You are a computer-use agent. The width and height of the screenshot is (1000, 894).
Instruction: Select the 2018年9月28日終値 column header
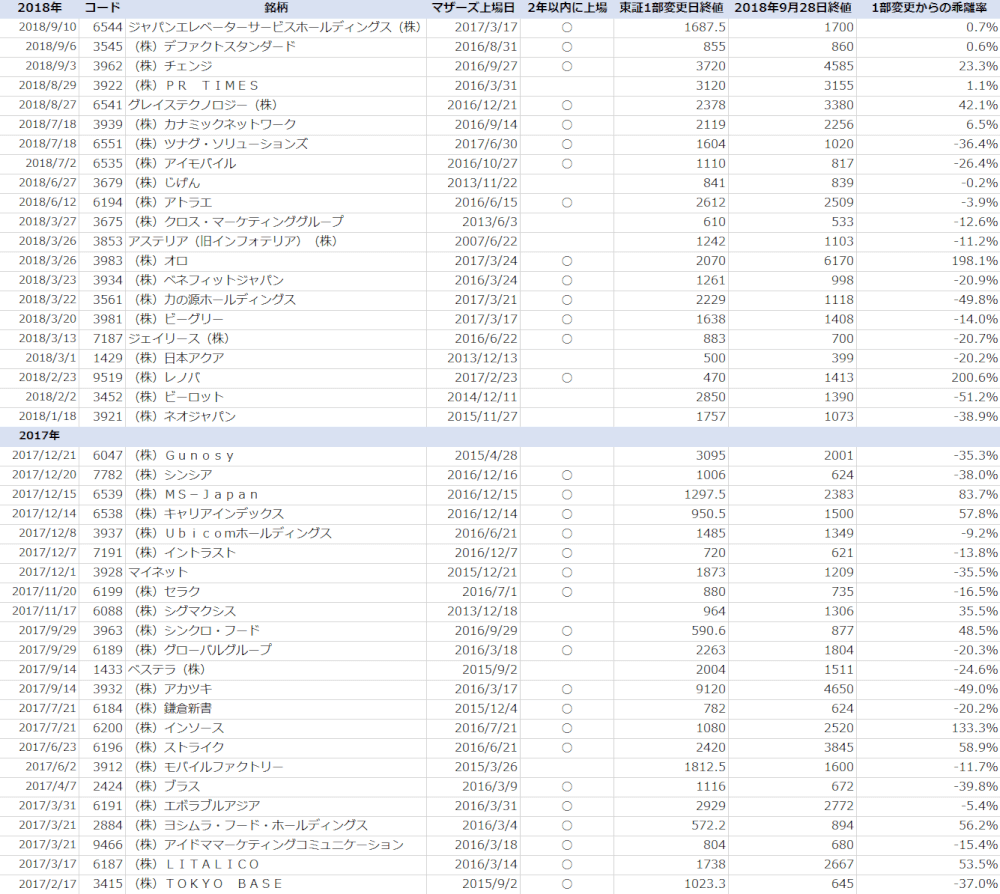792,8
